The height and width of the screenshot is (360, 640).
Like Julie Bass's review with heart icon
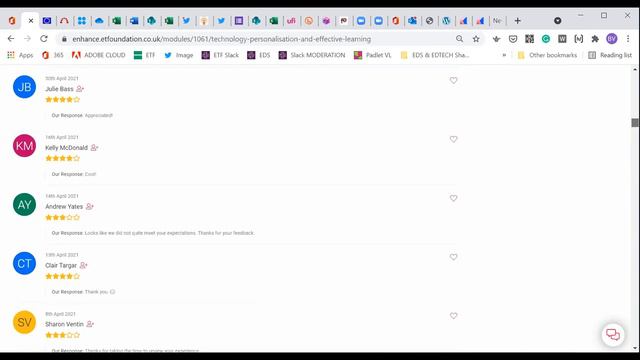tap(453, 80)
